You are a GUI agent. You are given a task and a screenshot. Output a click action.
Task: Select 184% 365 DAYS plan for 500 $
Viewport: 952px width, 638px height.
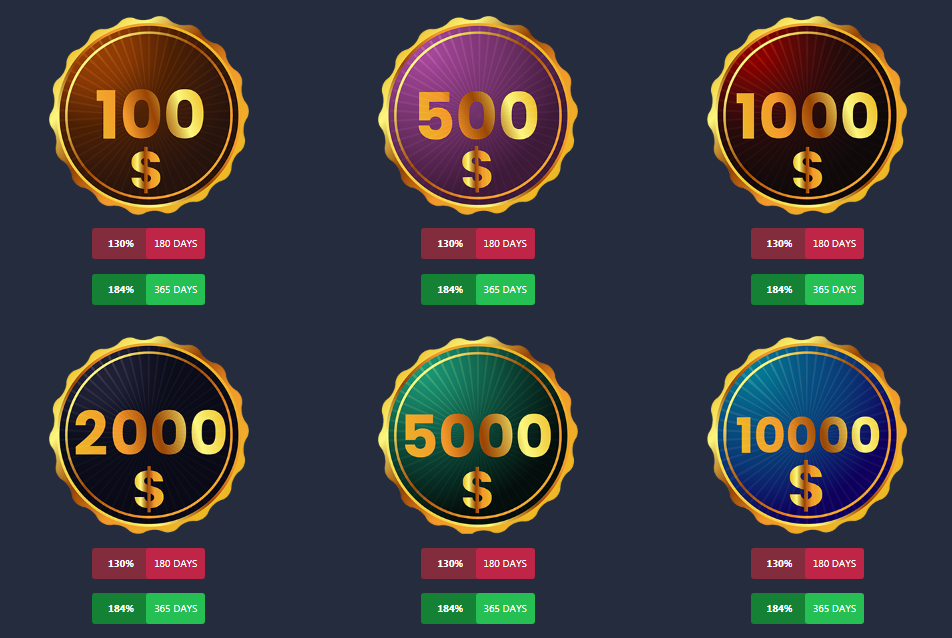point(478,290)
